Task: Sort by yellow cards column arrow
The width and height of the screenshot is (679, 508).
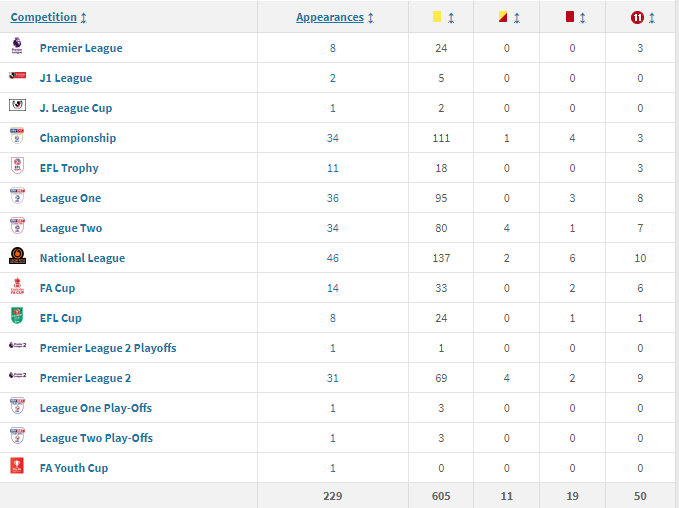Action: 451,18
